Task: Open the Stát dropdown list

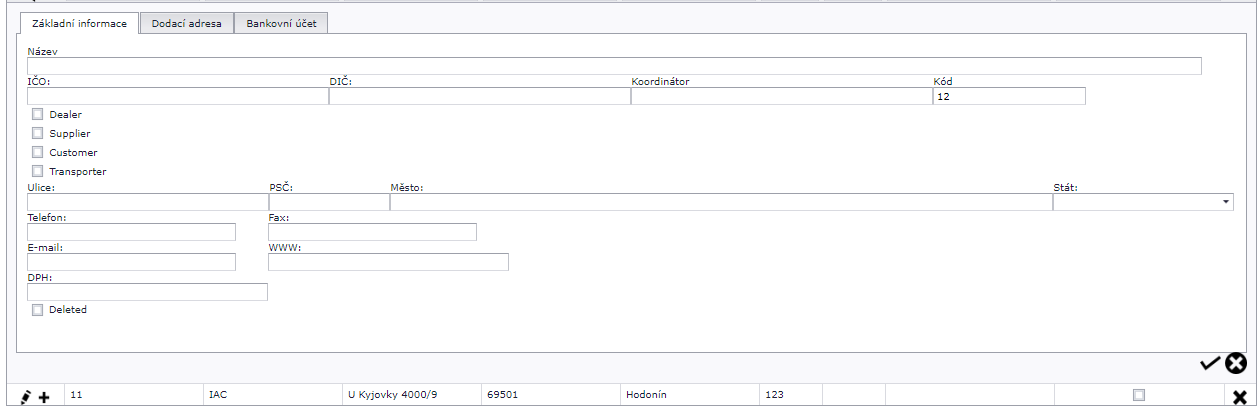Action: coord(1226,202)
